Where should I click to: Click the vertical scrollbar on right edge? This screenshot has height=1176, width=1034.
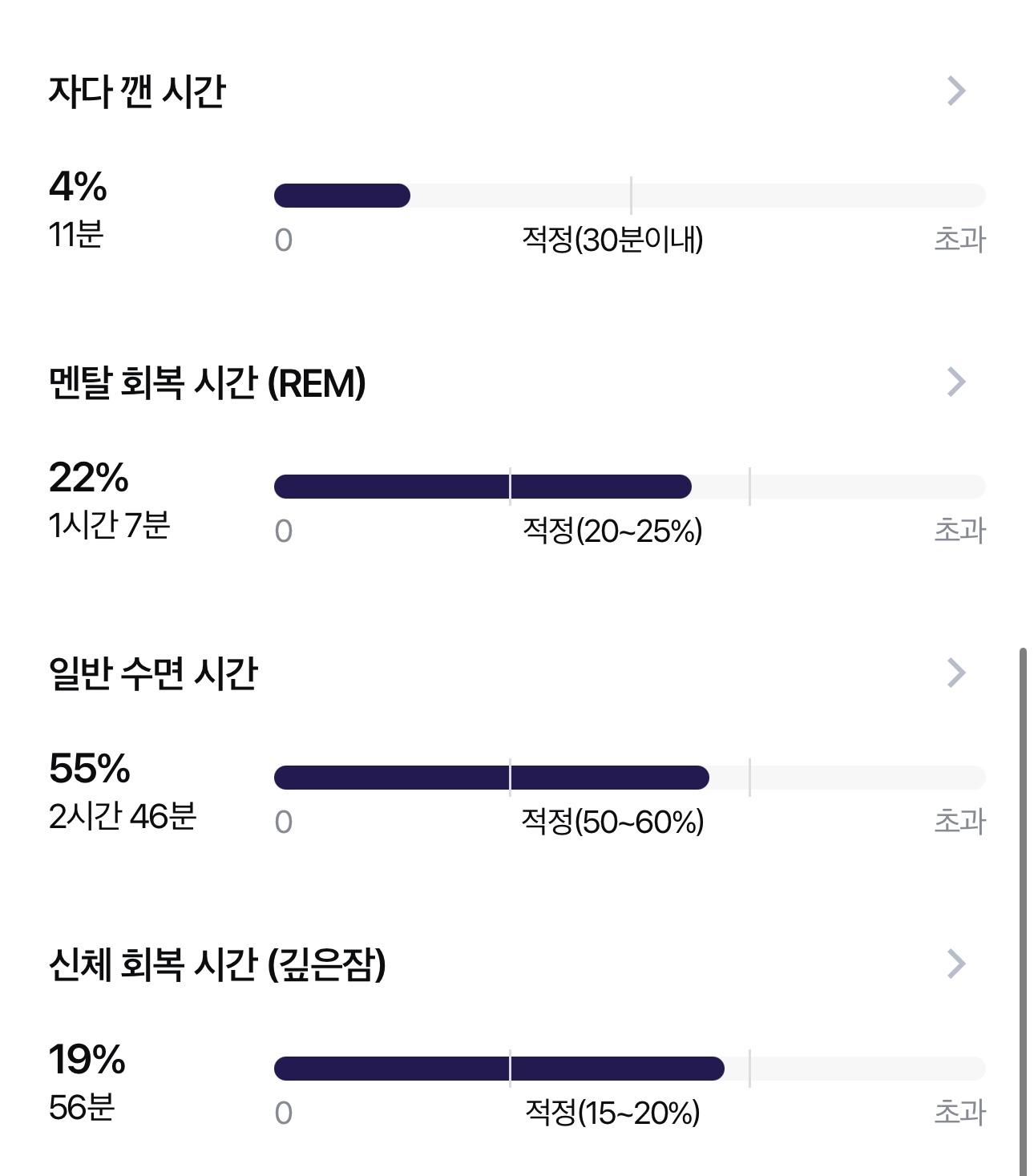pos(1023,911)
